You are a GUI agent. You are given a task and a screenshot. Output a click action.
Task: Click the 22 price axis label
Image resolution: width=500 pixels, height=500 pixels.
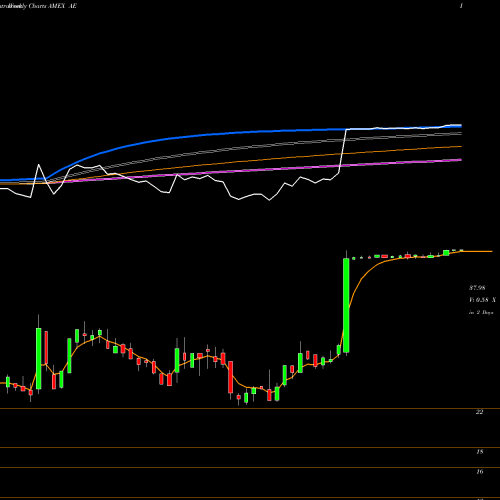[x=479, y=412]
